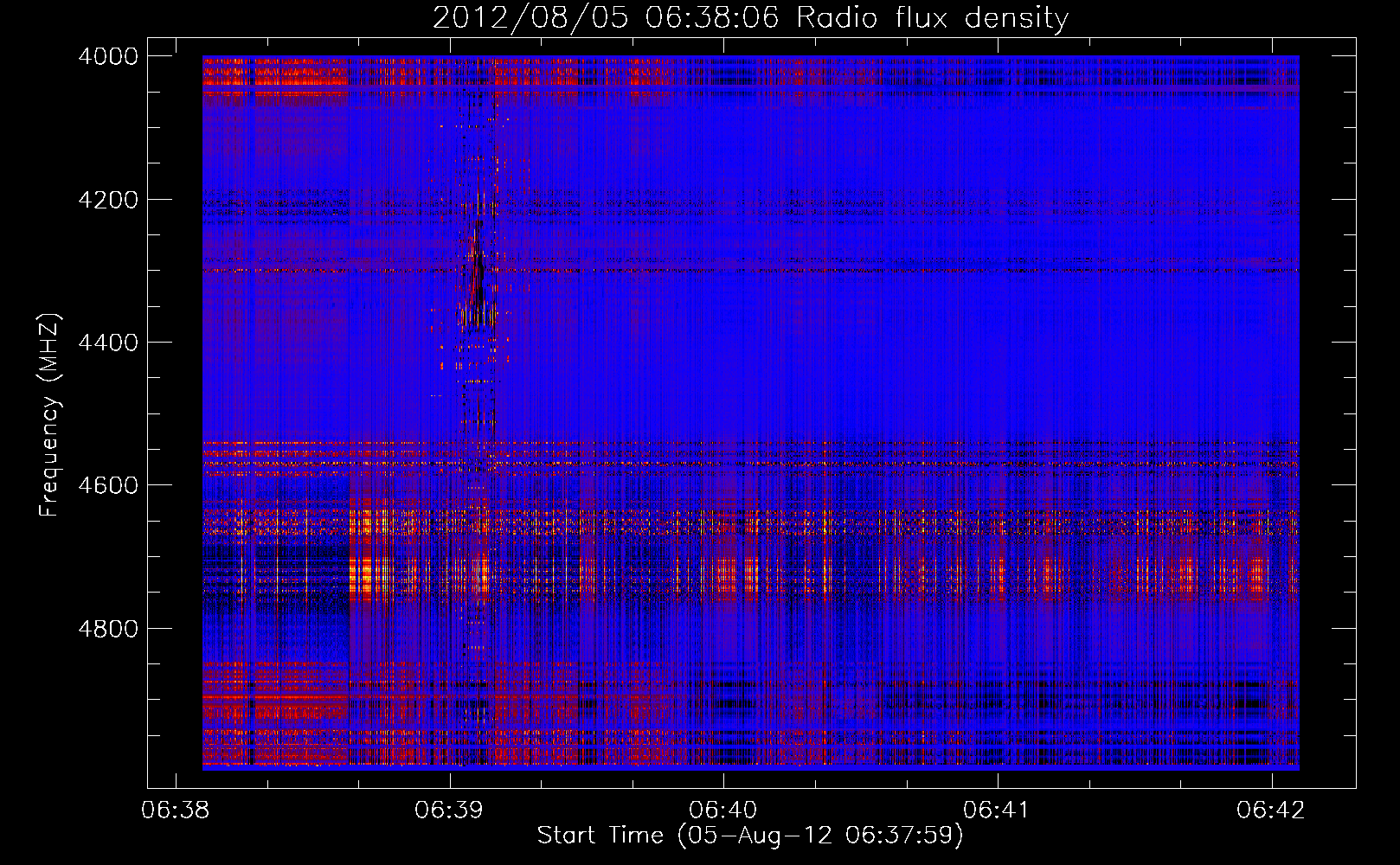Select the 4400 frequency axis label
This screenshot has width=1400, height=865.
[108, 343]
